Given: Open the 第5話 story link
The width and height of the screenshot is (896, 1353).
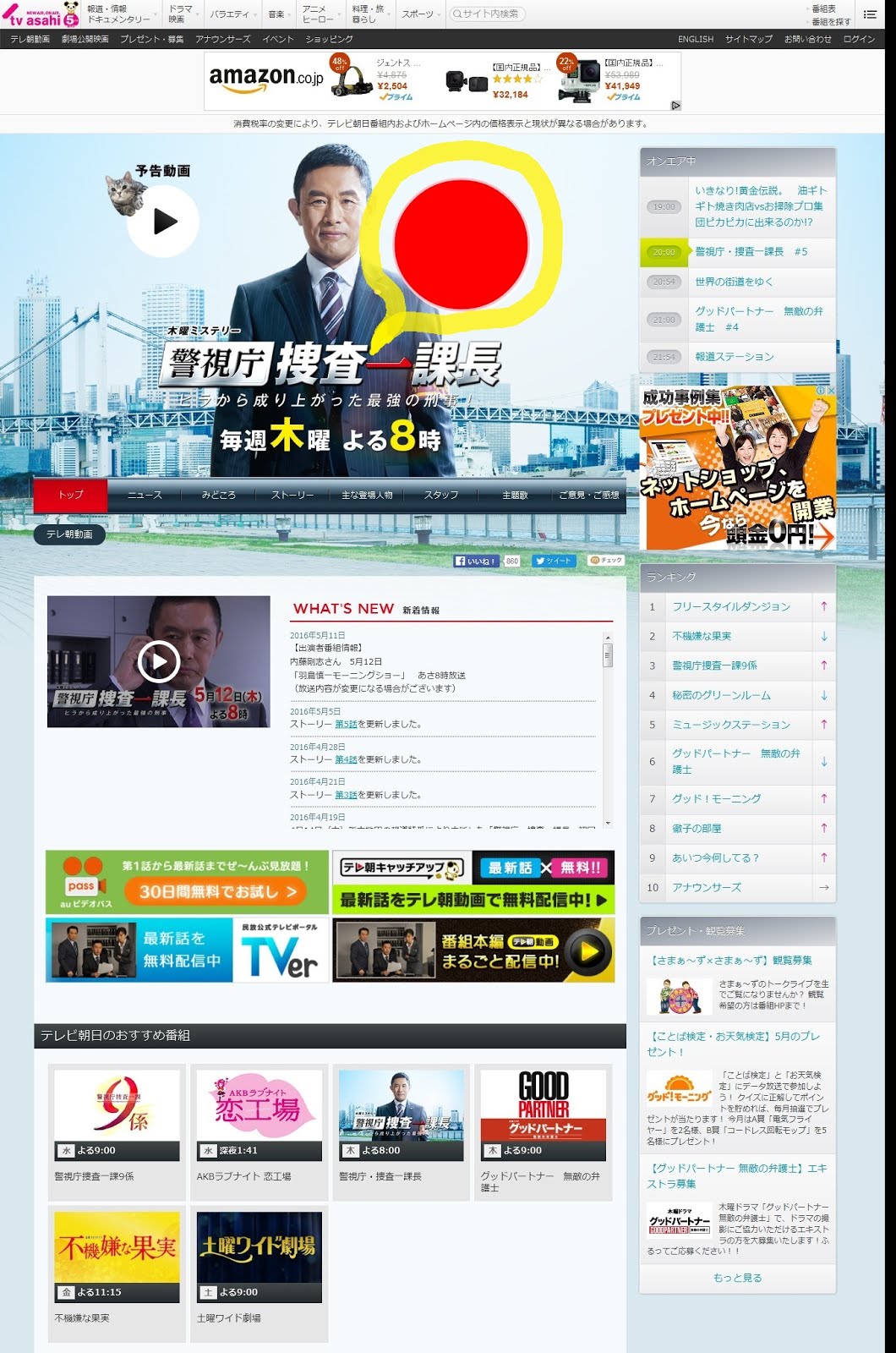Looking at the screenshot, I should coord(346,724).
